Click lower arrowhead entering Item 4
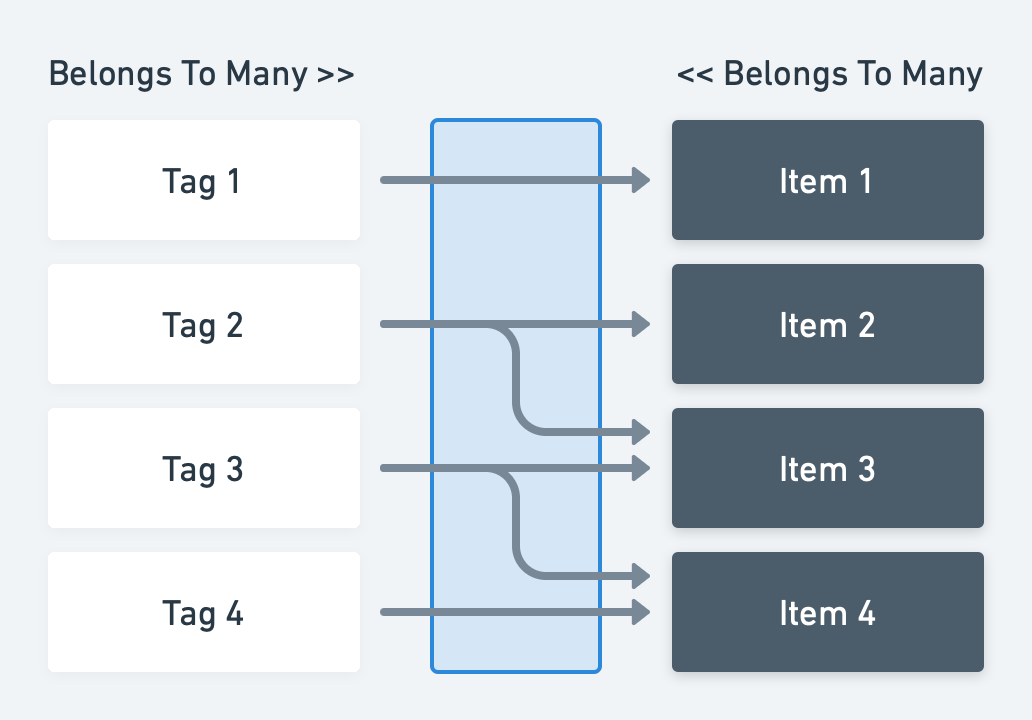 coord(641,612)
